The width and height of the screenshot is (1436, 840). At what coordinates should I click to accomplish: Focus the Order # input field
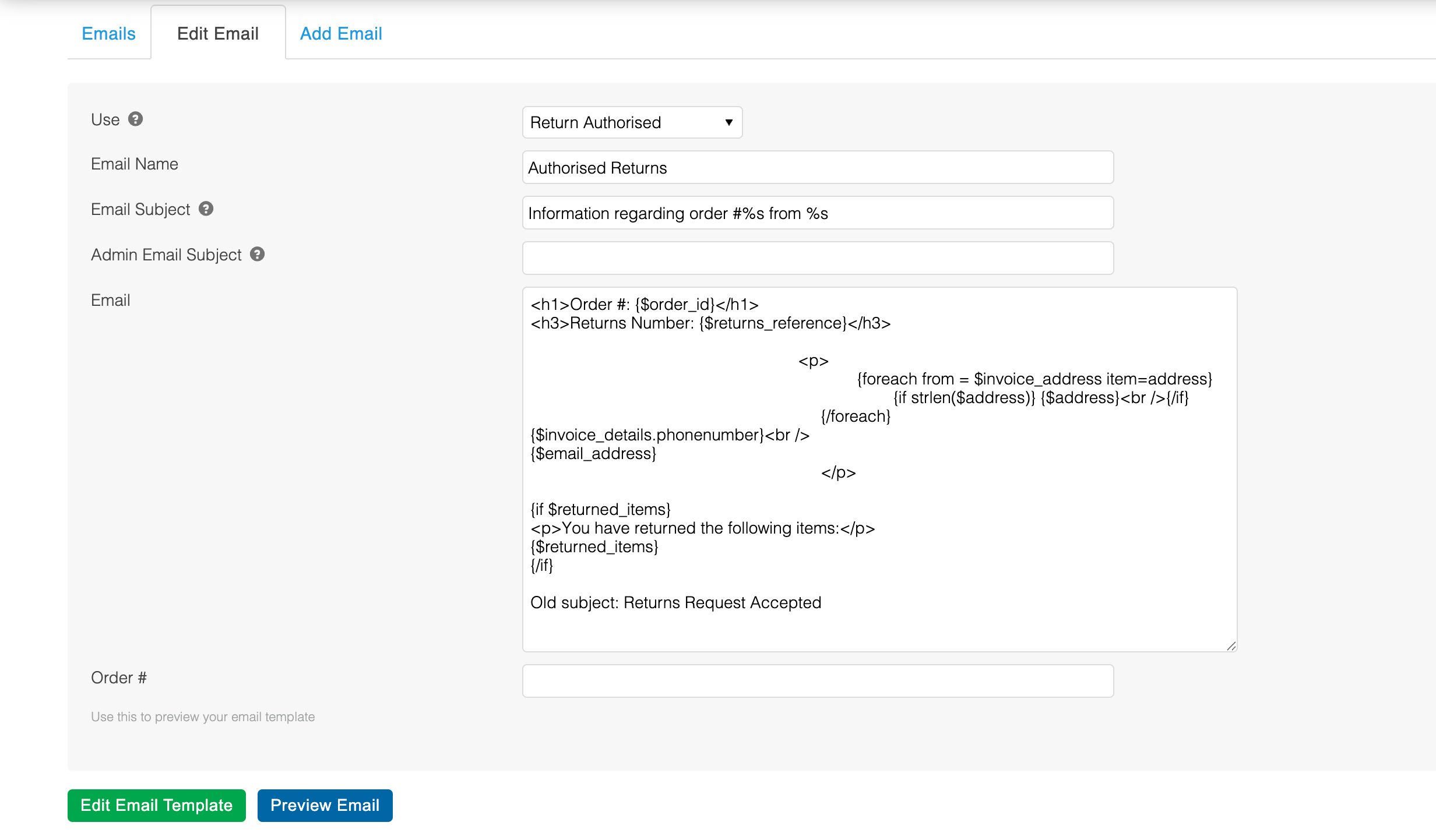(817, 680)
